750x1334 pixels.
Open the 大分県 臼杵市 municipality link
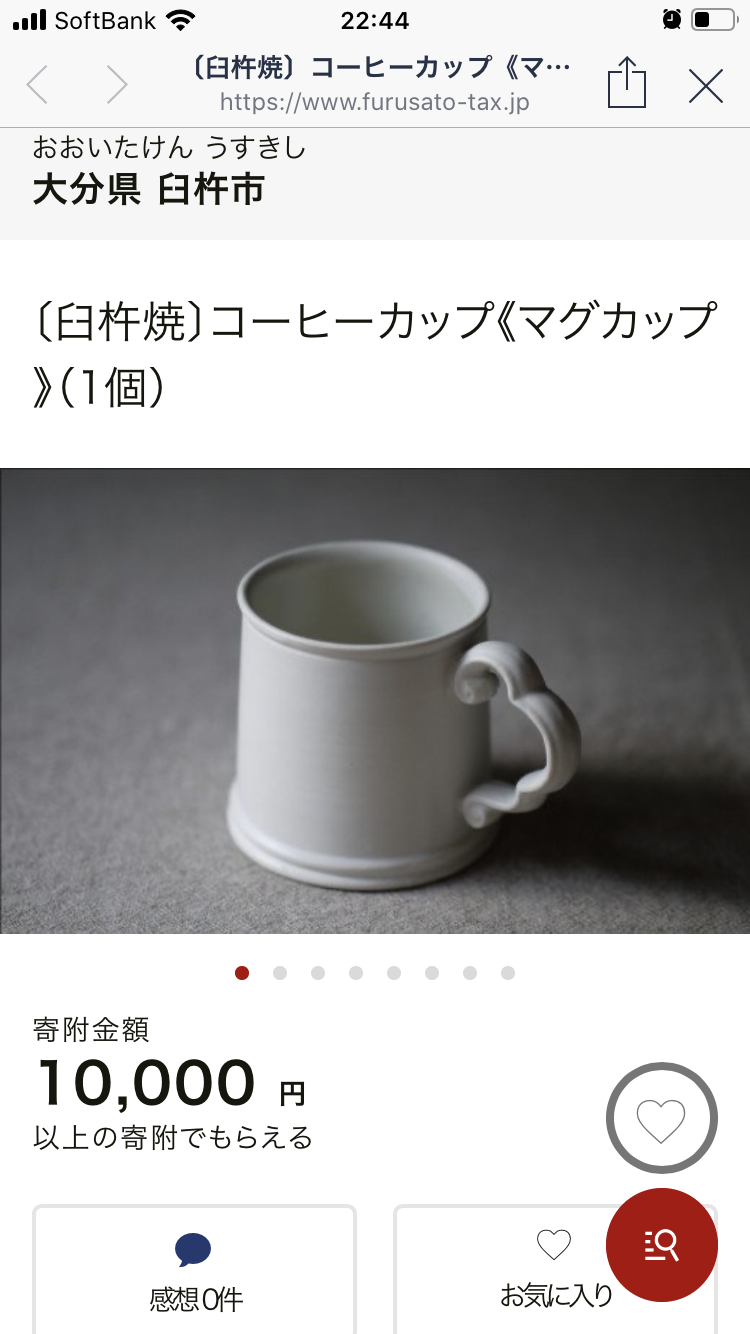click(x=148, y=189)
